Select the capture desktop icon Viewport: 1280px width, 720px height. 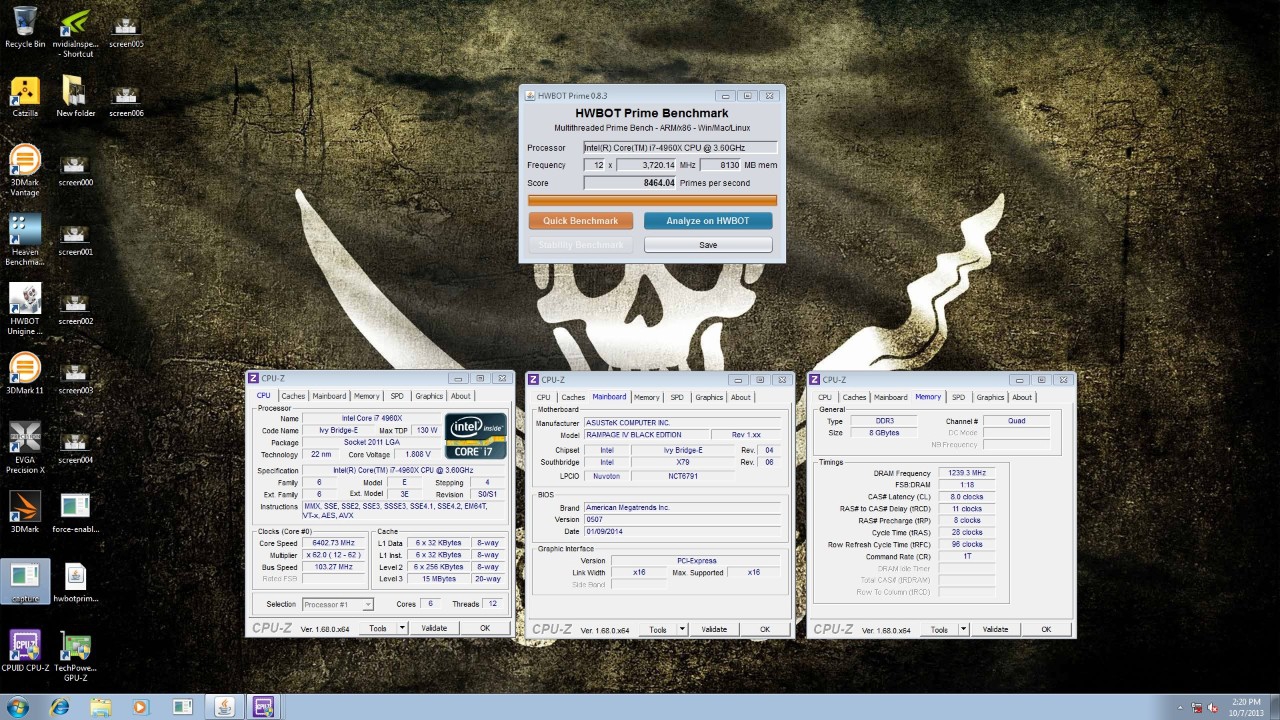pyautogui.click(x=25, y=581)
